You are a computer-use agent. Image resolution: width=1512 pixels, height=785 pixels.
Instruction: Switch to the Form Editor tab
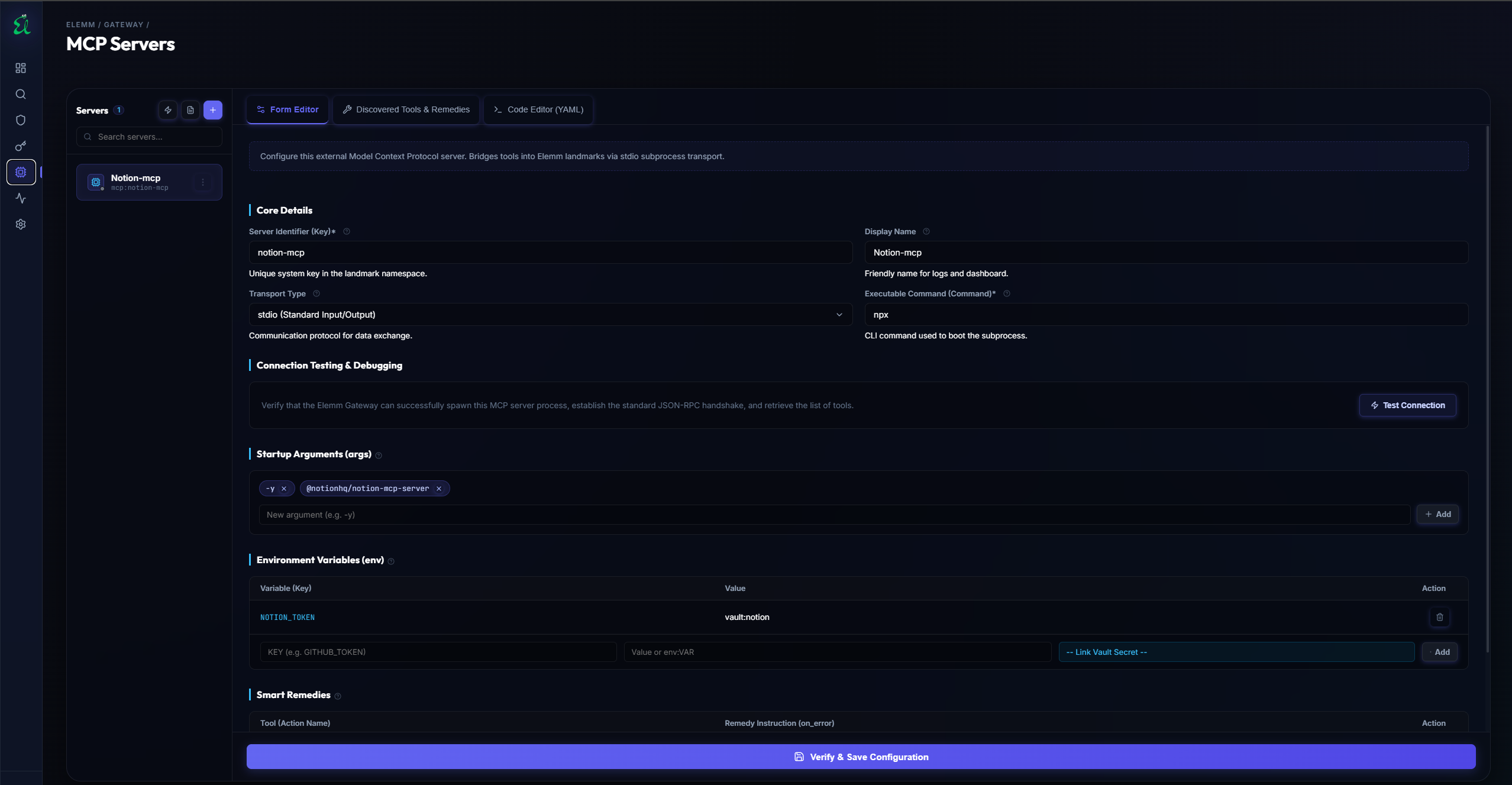coord(287,109)
